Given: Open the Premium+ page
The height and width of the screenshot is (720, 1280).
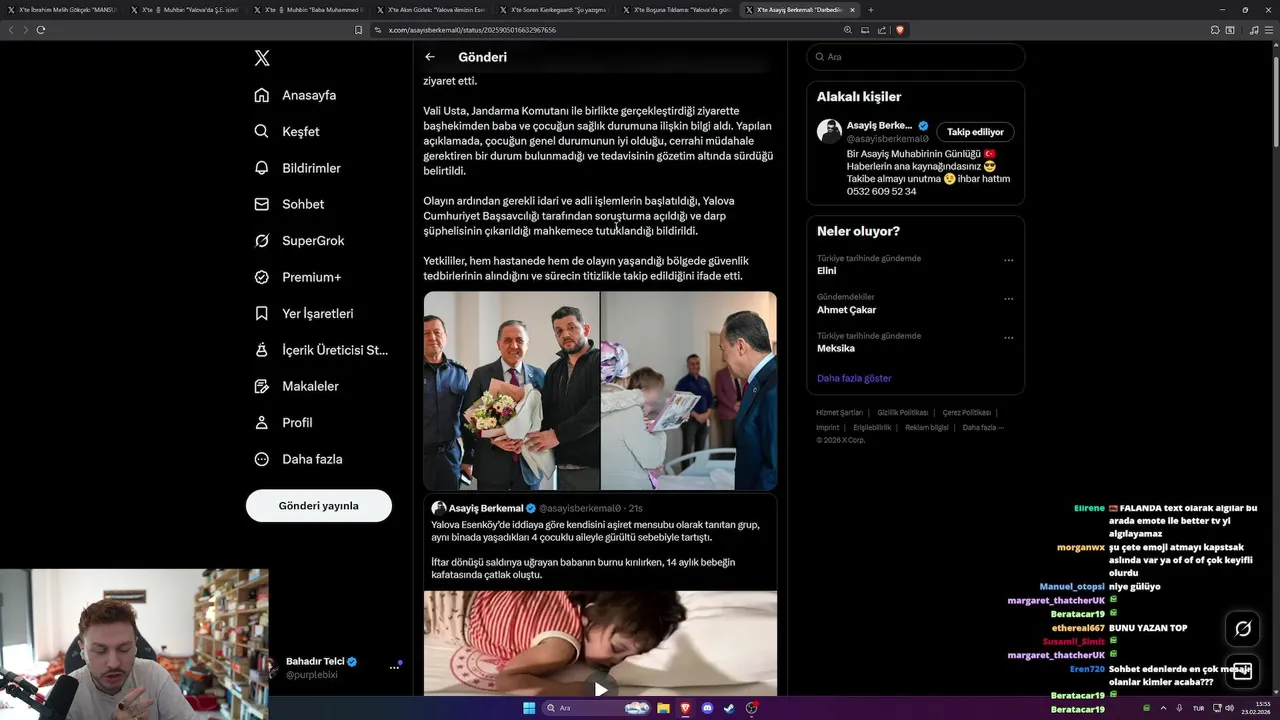Looking at the screenshot, I should tap(297, 277).
